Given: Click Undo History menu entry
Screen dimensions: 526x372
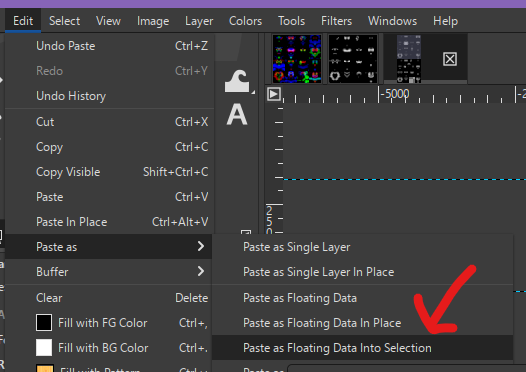Looking at the screenshot, I should tap(110, 96).
